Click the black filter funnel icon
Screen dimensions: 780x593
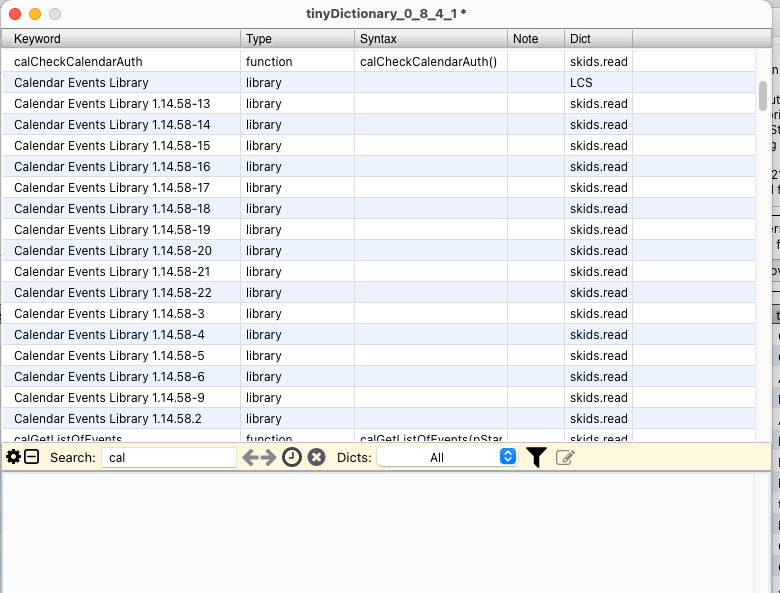(536, 457)
